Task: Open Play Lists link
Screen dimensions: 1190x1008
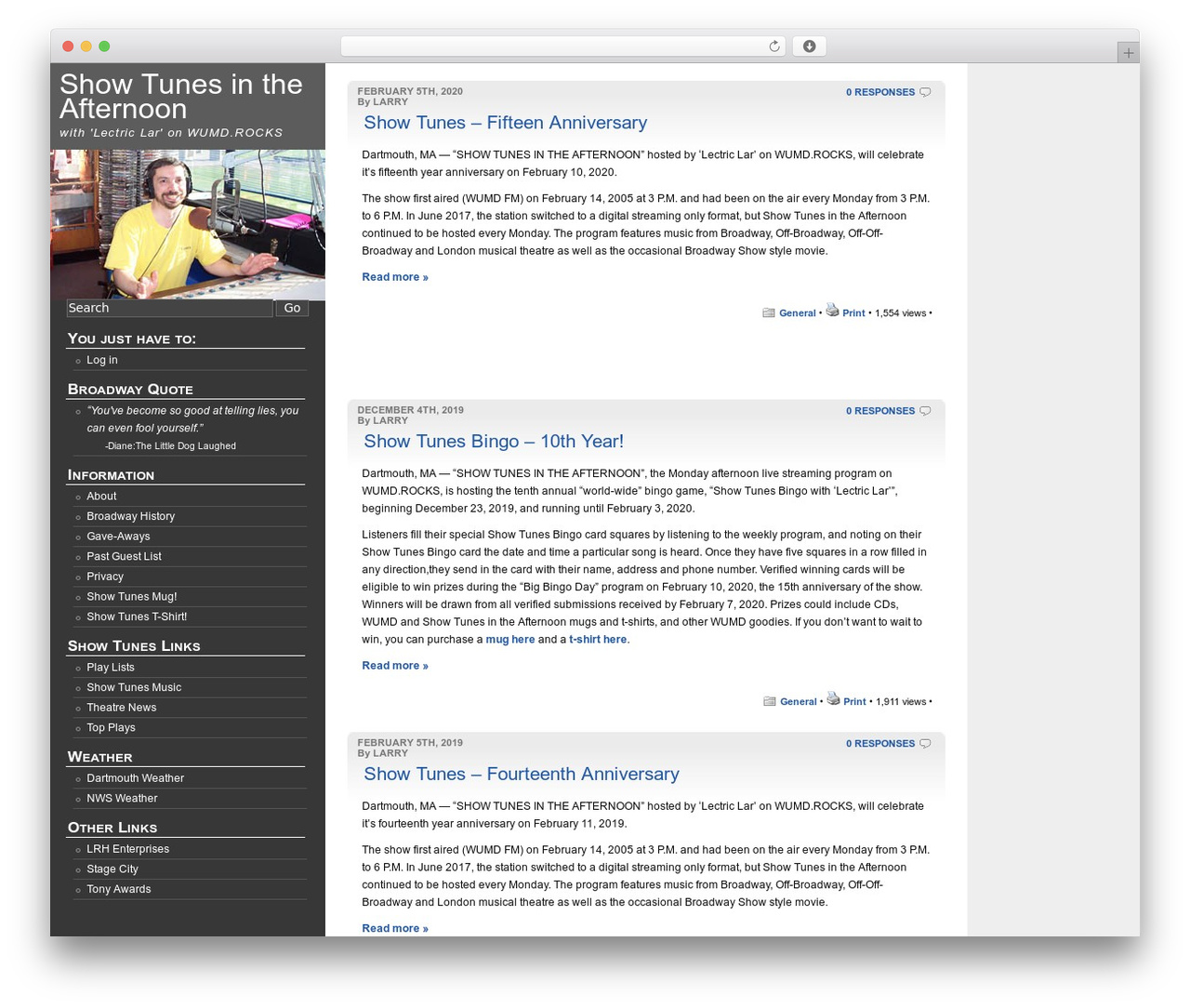Action: coord(111,668)
